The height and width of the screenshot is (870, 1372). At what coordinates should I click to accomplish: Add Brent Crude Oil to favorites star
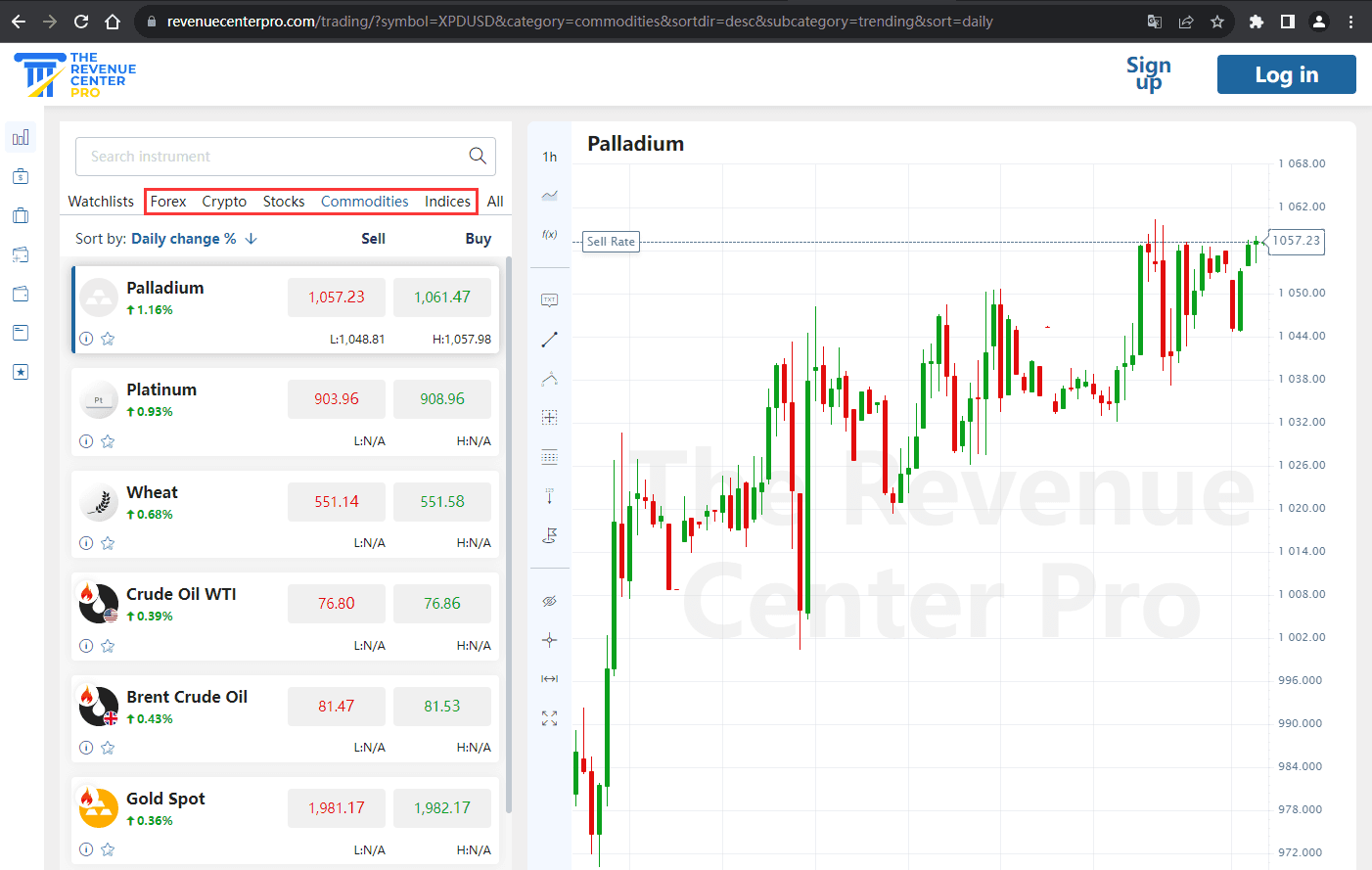(108, 748)
